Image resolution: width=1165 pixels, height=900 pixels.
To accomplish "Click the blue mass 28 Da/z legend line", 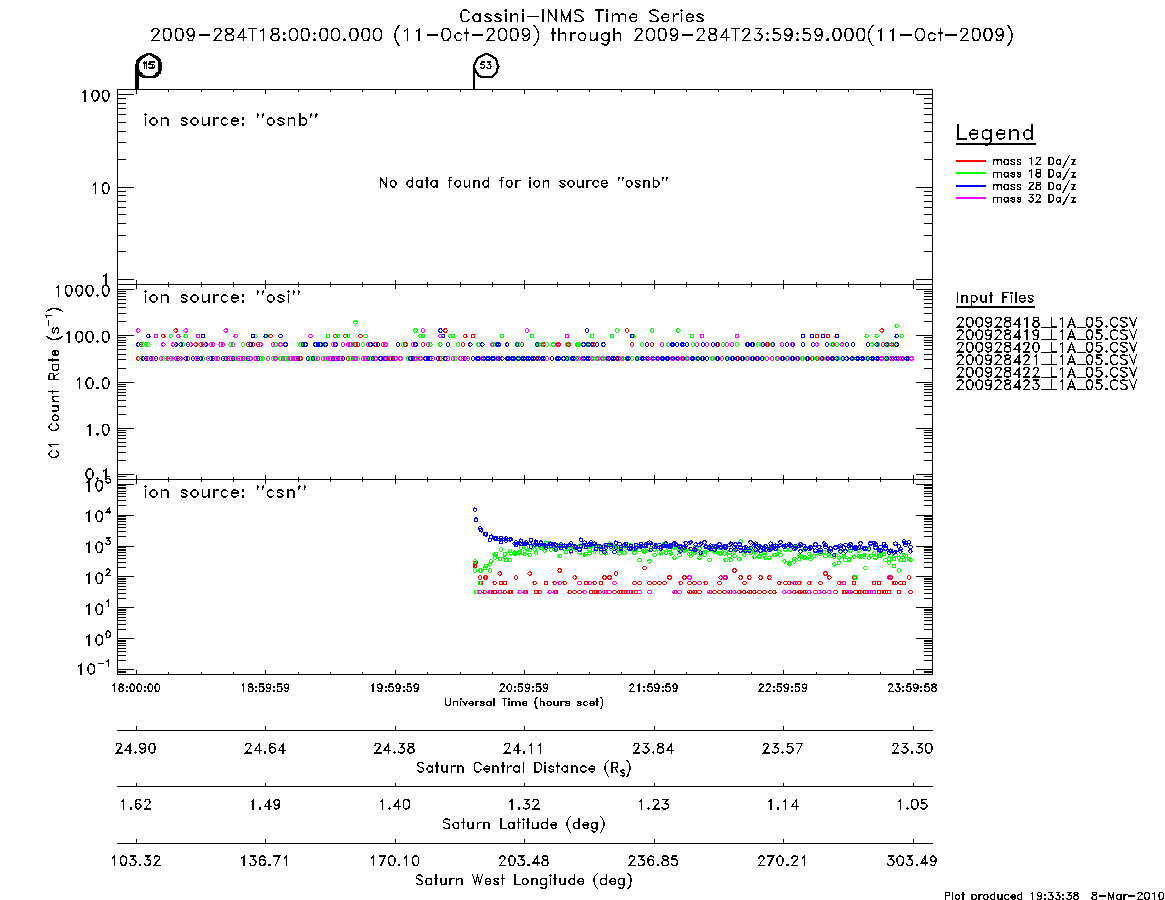I will tap(970, 186).
